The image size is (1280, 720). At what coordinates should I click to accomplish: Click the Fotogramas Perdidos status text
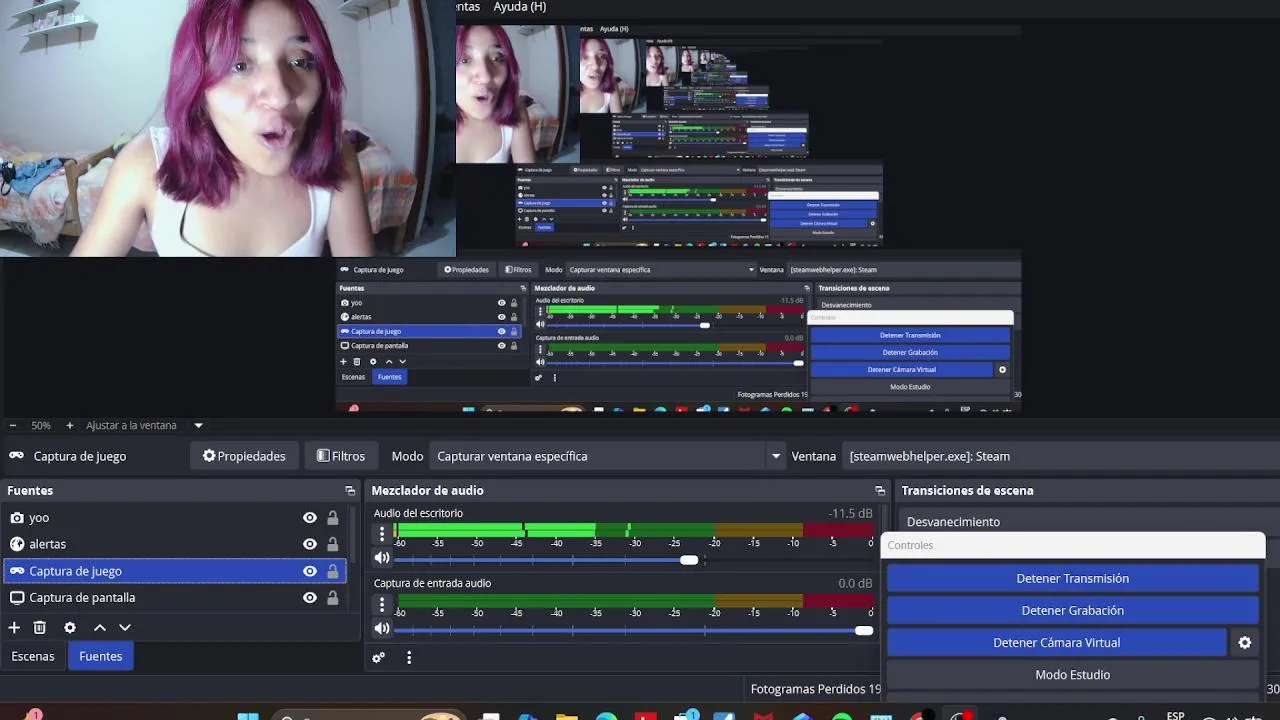tap(816, 689)
